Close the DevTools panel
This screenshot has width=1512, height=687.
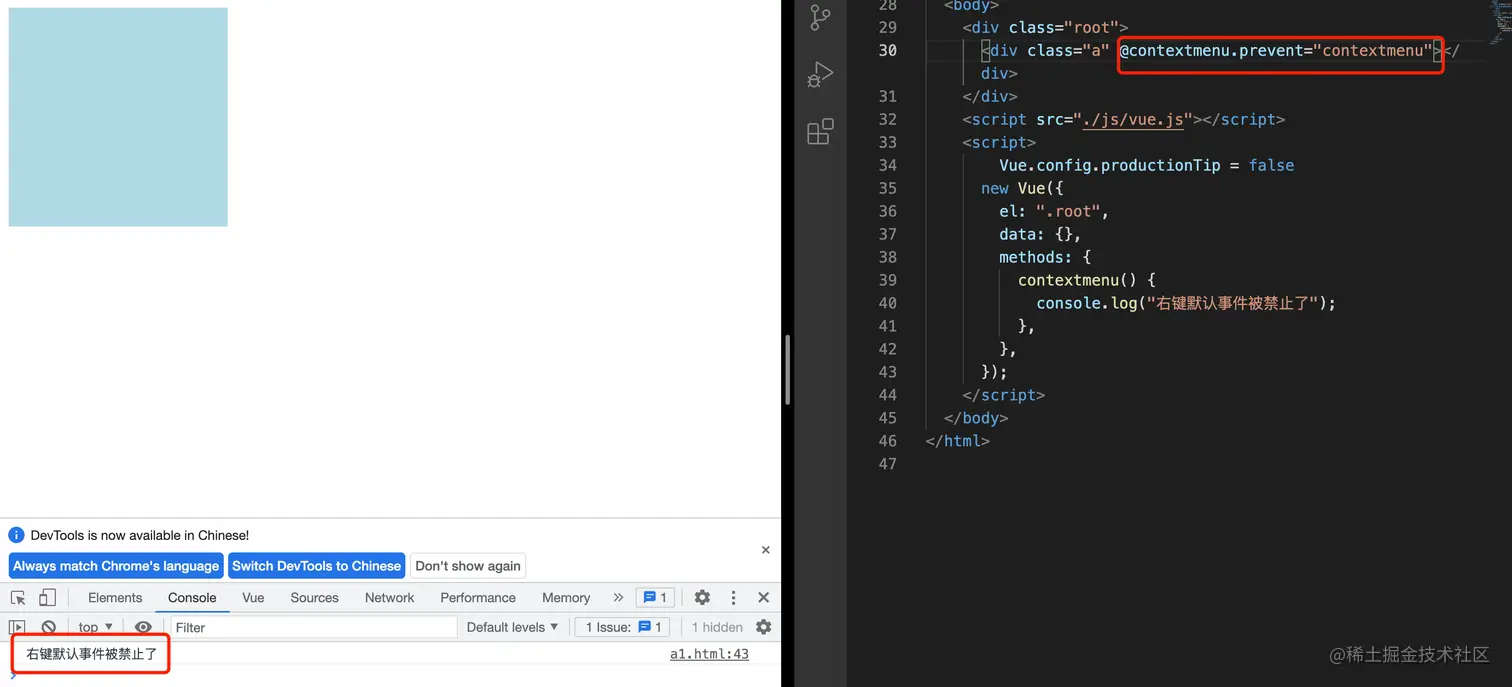[x=763, y=597]
